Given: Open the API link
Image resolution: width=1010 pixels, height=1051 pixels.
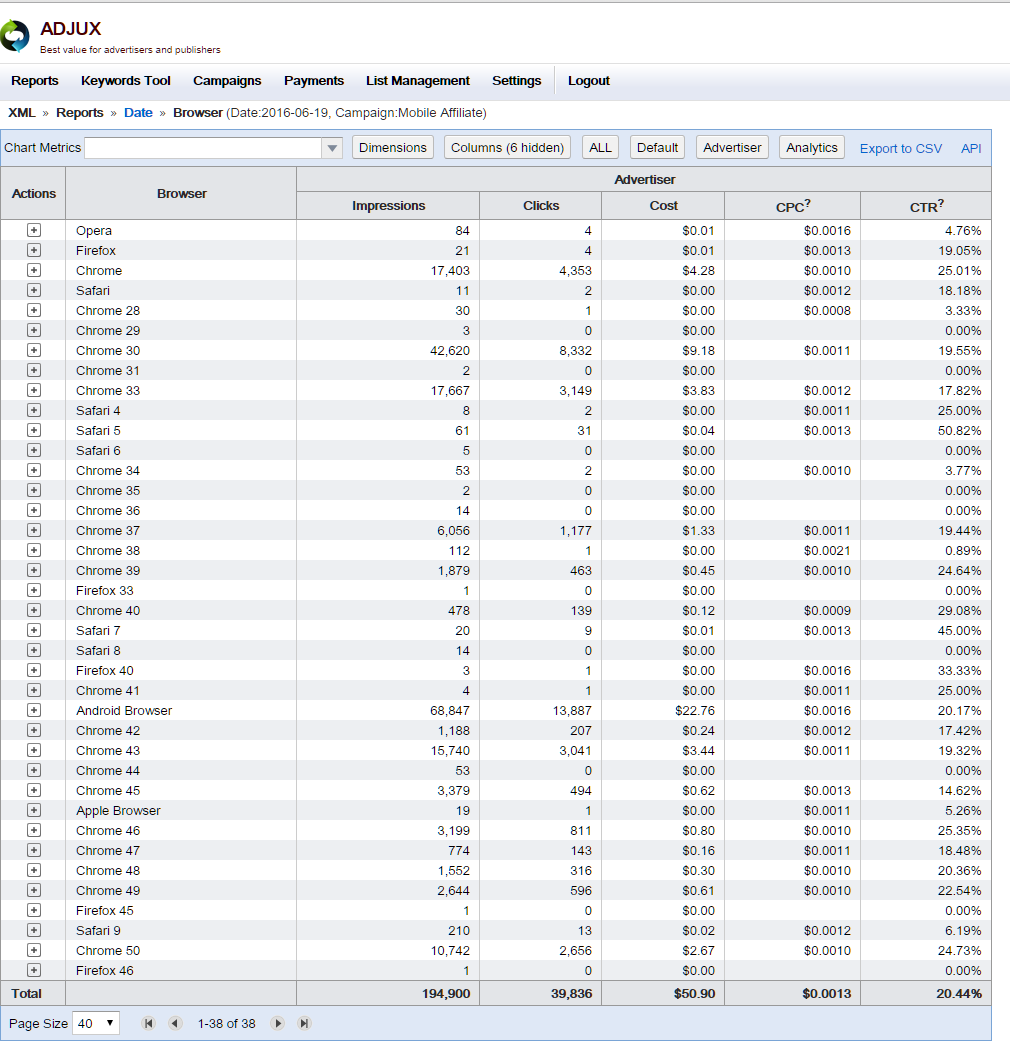Looking at the screenshot, I should [x=971, y=148].
